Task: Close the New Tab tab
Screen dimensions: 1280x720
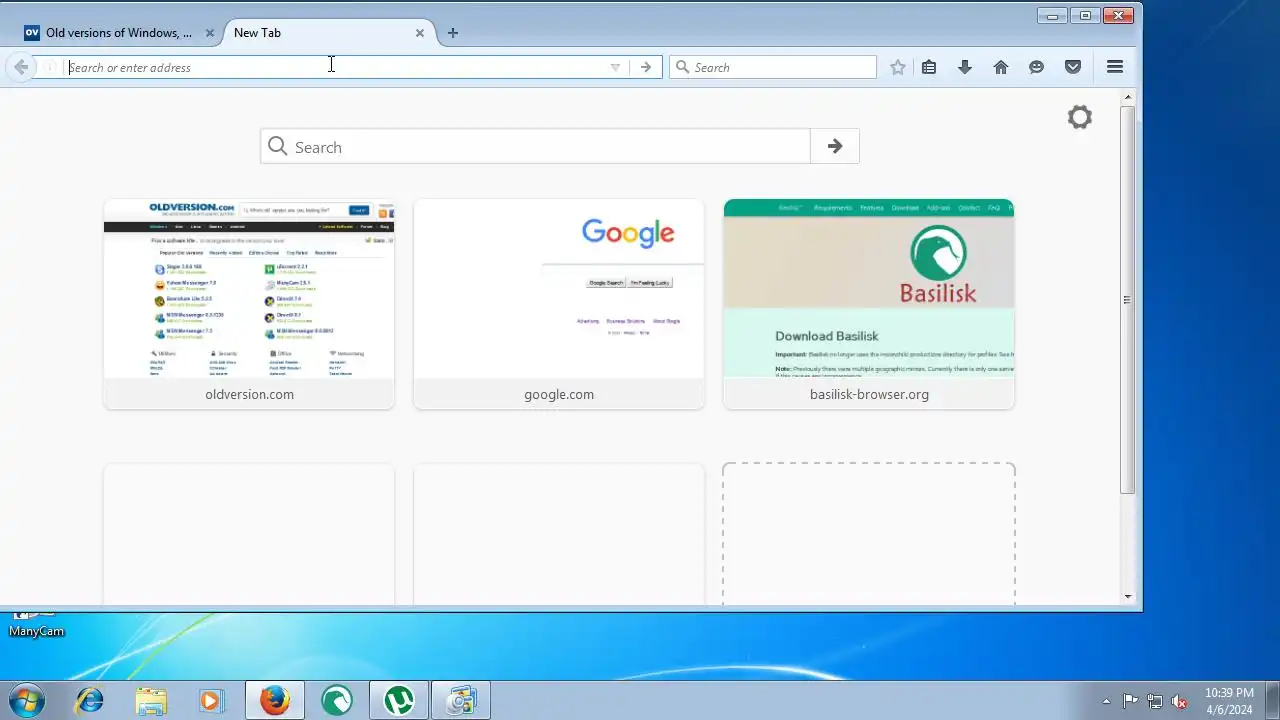Action: click(x=420, y=33)
